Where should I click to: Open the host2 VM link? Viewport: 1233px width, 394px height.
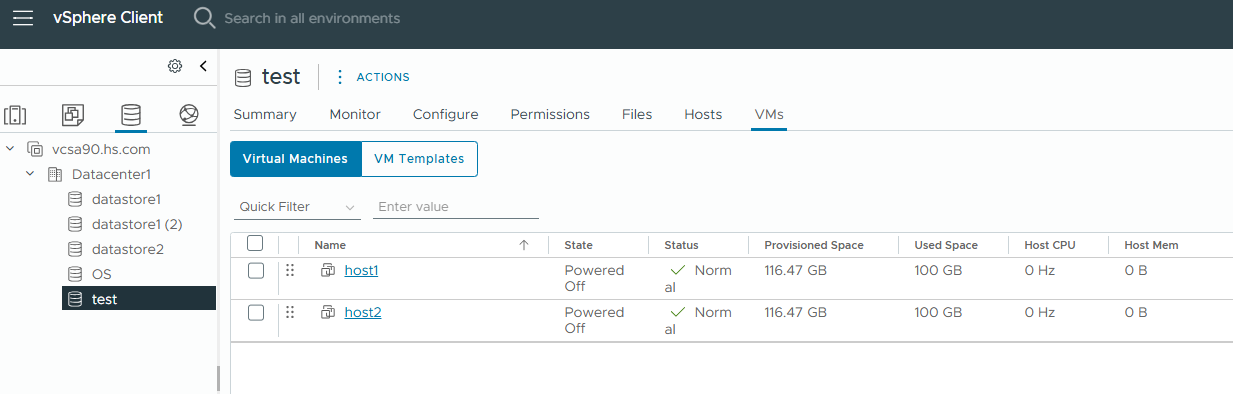[x=363, y=312]
